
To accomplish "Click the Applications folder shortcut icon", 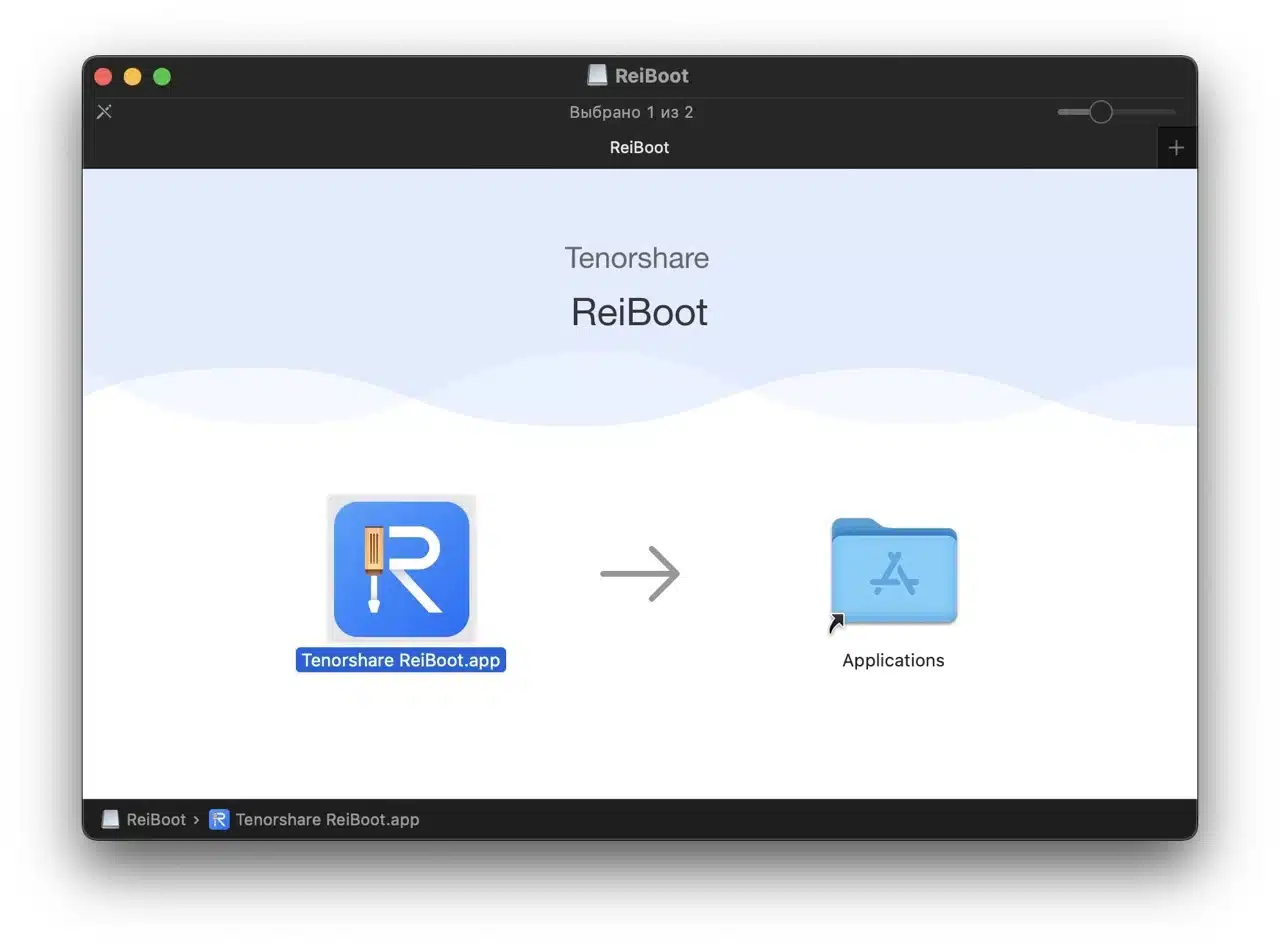I will (x=893, y=573).
